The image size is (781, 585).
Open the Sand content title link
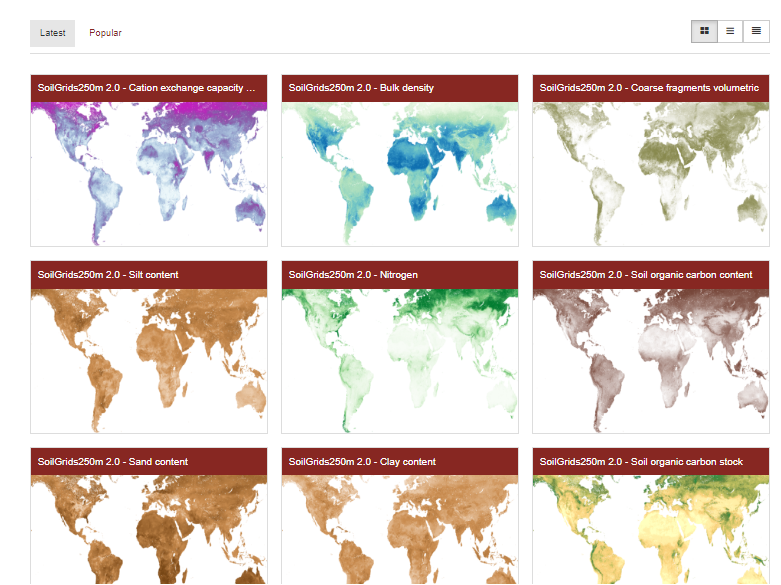[x=112, y=462]
